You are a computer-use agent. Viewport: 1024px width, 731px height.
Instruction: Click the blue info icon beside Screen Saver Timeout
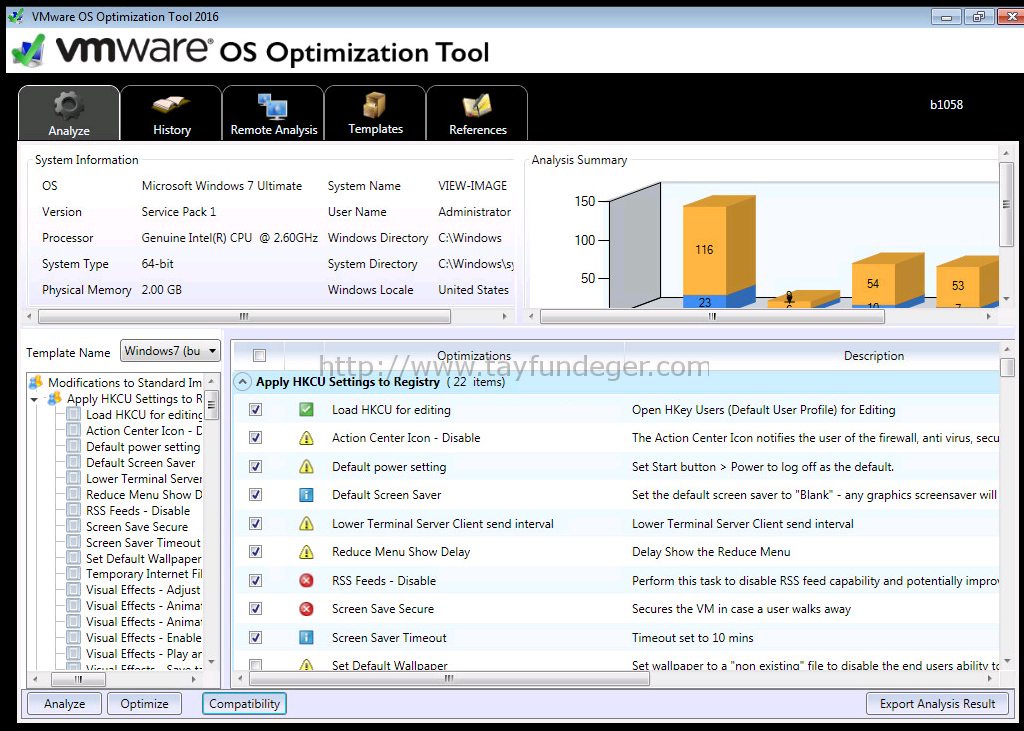click(x=306, y=637)
